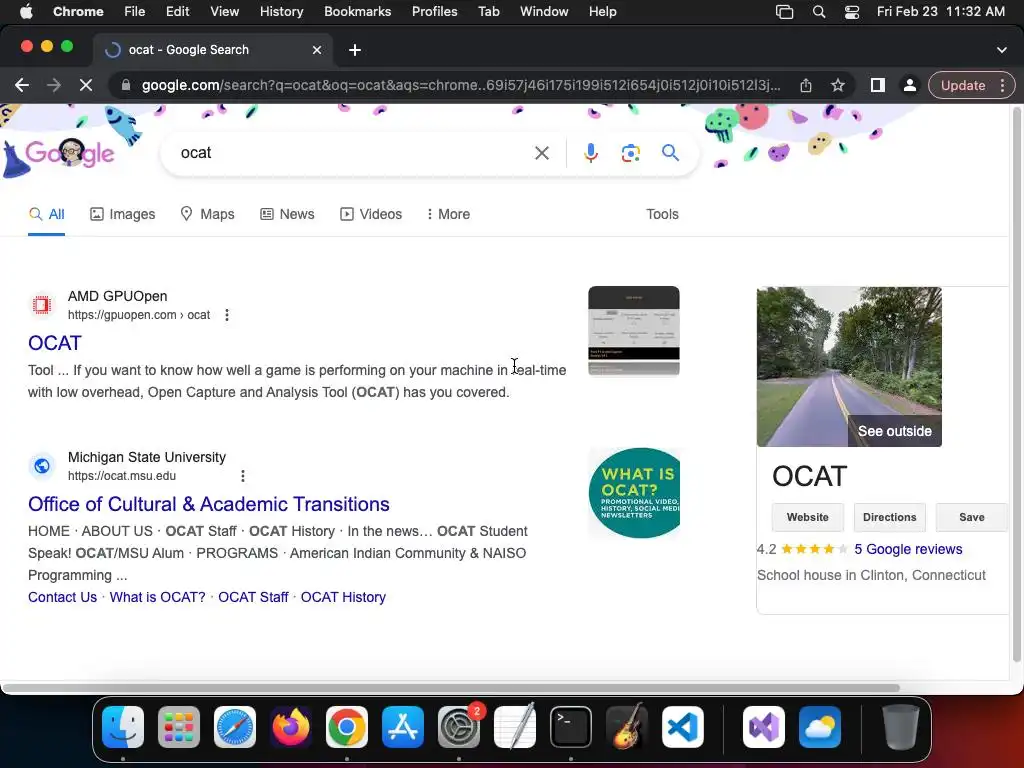Stop loading the page with the X button

[86, 86]
